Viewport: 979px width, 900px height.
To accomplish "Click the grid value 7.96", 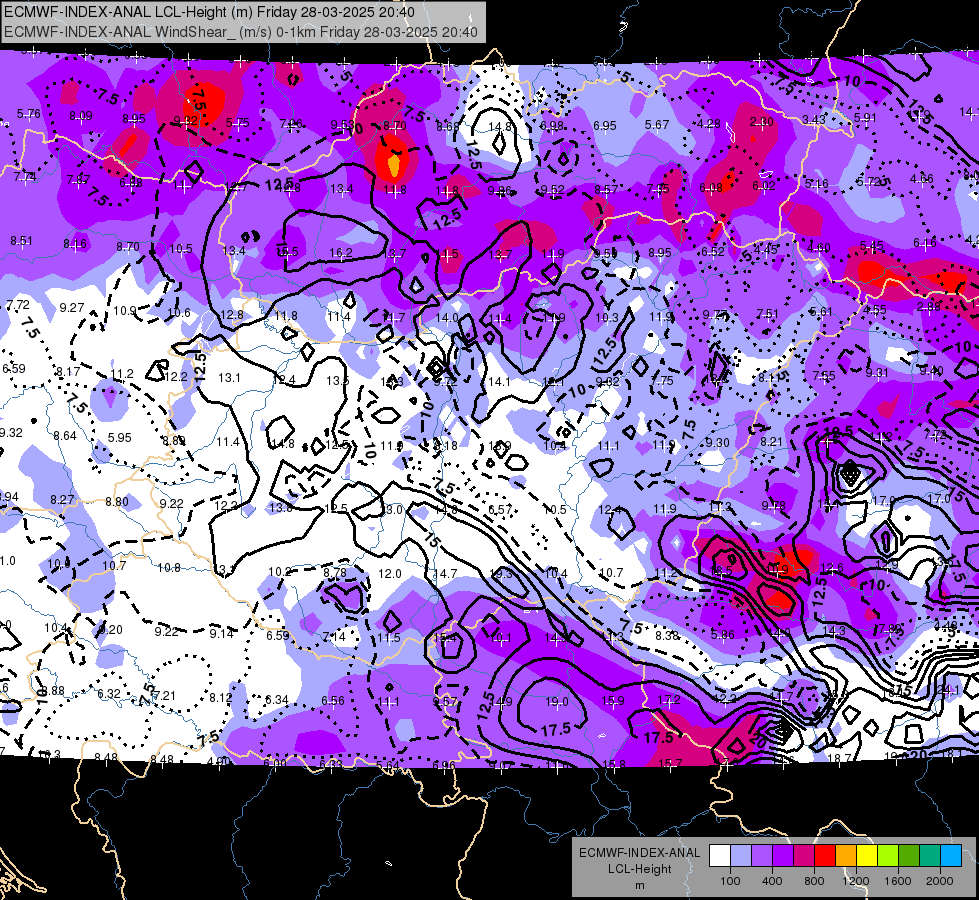I will (x=292, y=124).
